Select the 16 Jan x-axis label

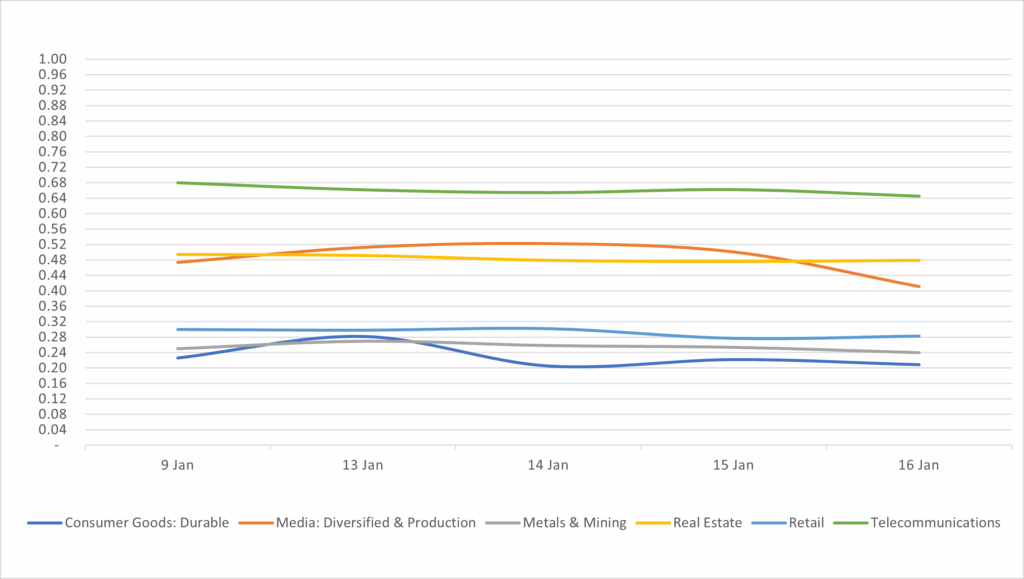coord(919,465)
